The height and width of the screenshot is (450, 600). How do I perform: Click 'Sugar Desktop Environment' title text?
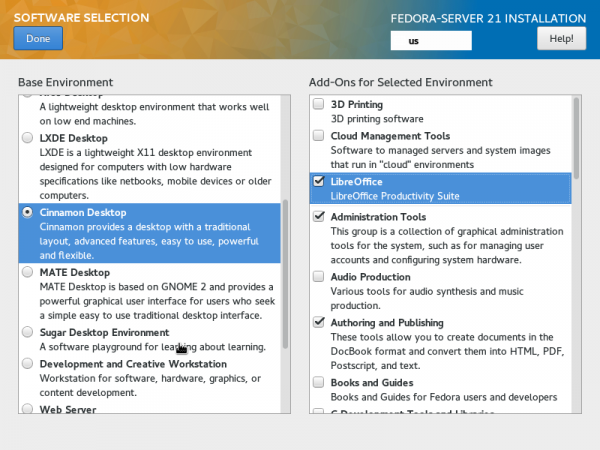104,333
